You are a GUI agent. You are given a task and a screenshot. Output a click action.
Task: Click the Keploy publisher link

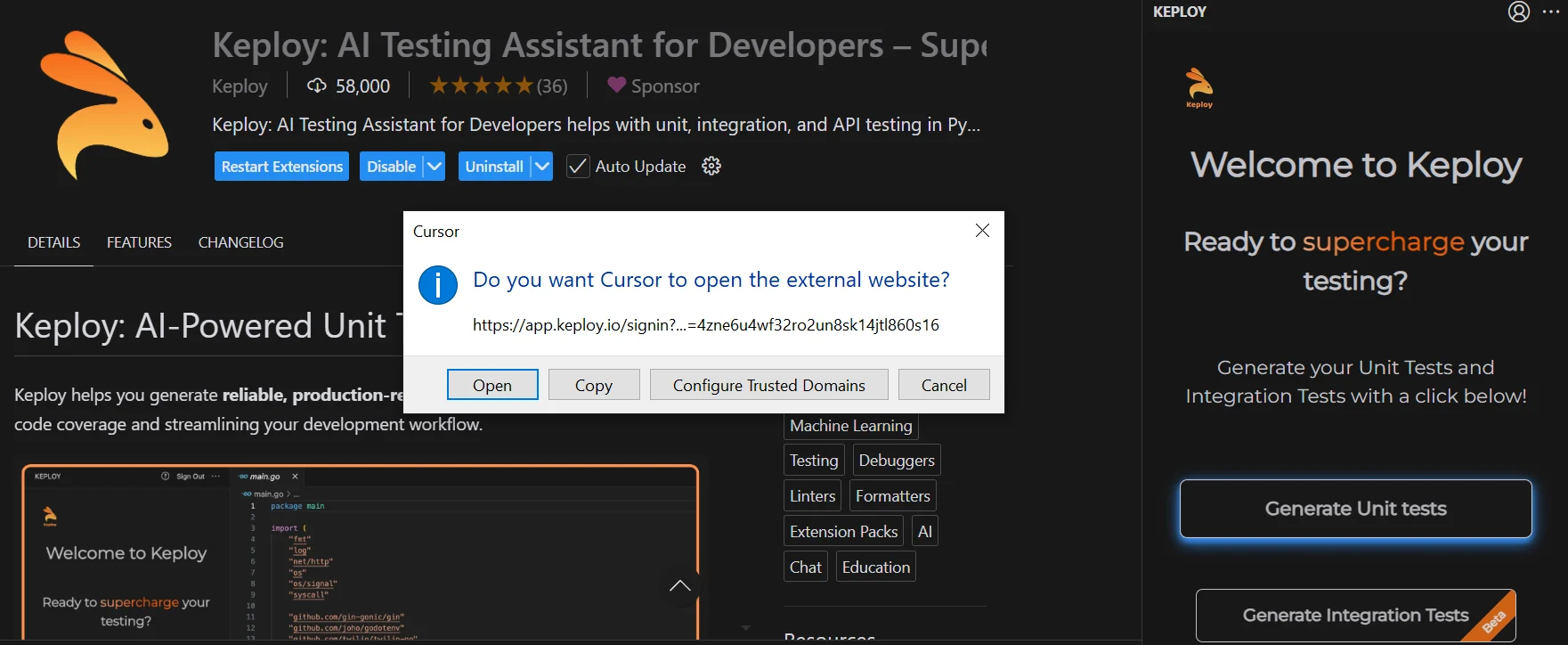click(x=240, y=86)
